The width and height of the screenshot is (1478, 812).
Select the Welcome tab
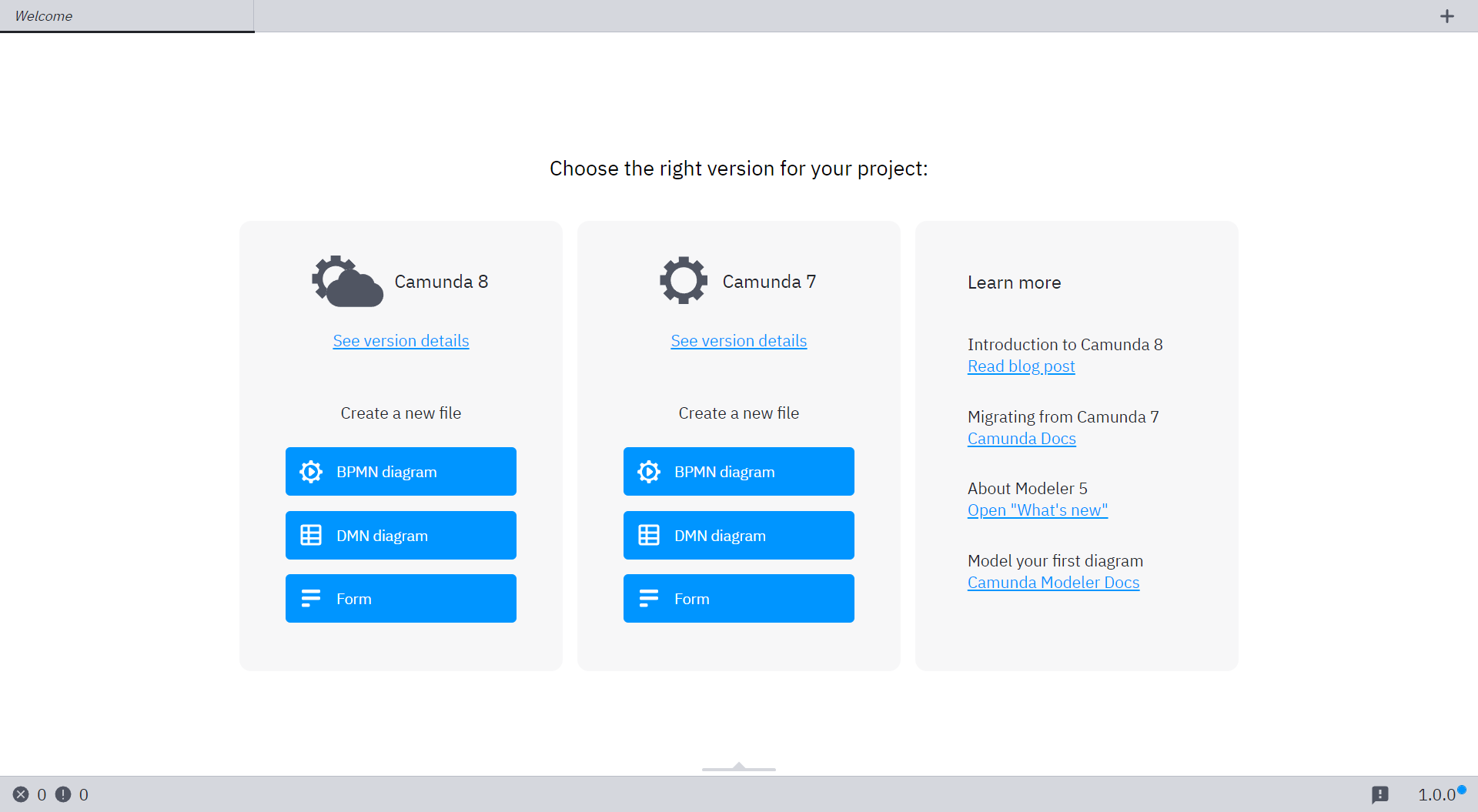click(127, 16)
